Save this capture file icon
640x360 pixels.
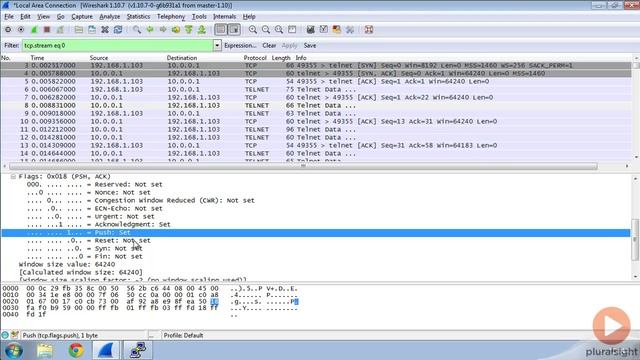coord(92,29)
